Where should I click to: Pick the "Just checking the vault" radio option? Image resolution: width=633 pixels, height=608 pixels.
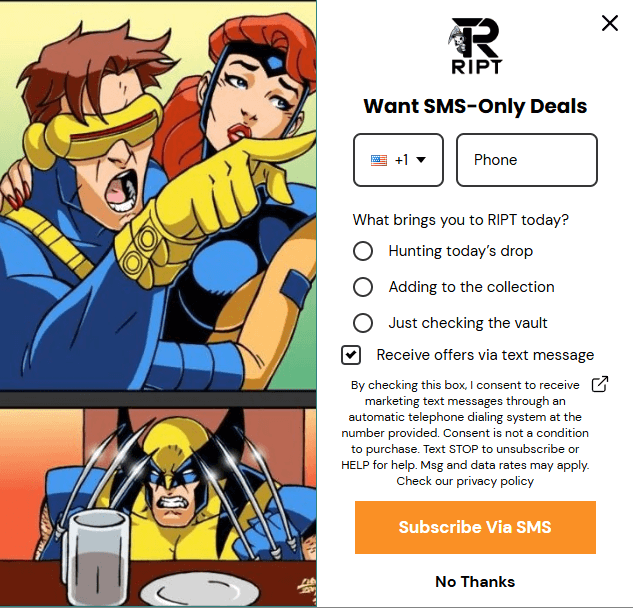[363, 323]
